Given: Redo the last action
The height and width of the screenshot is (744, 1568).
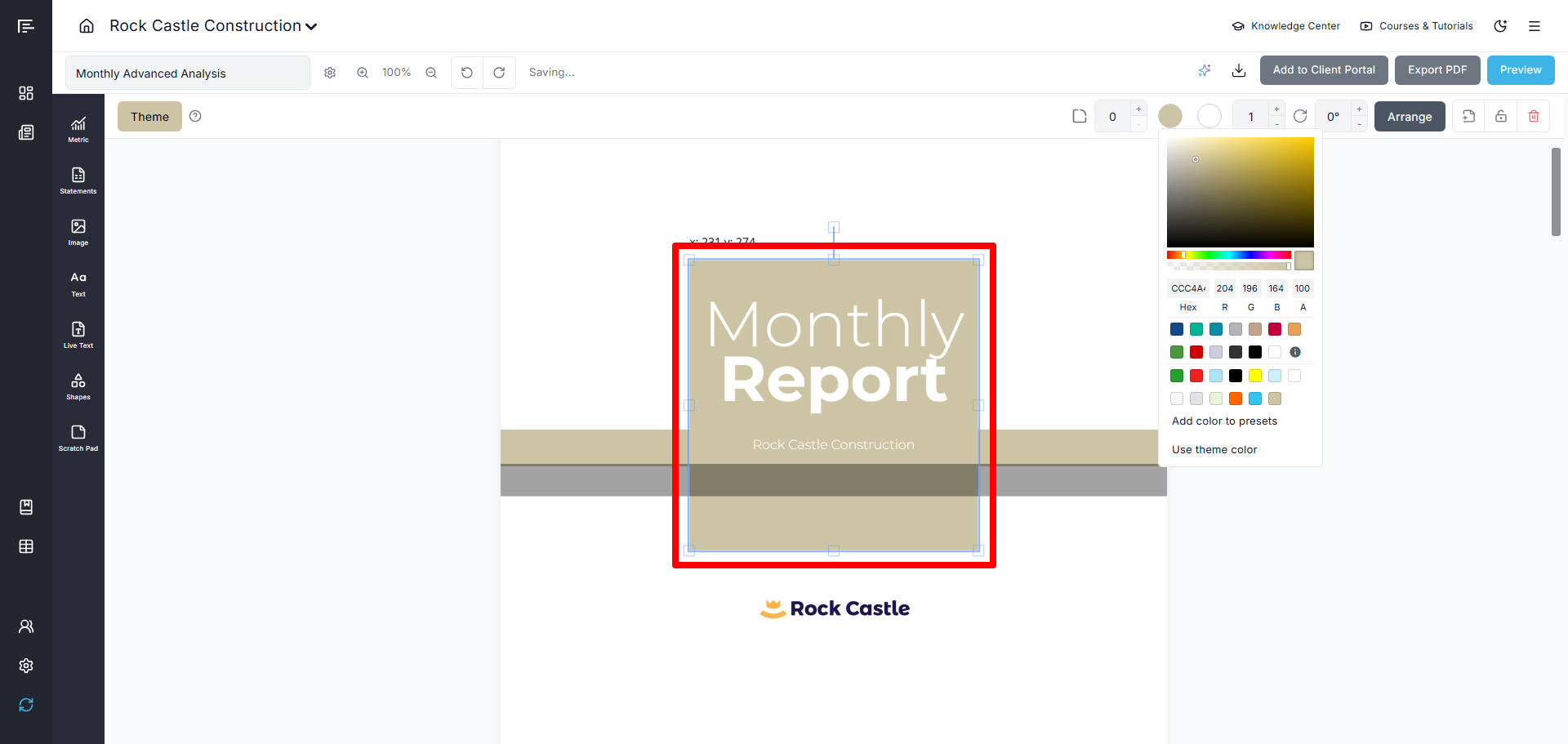Looking at the screenshot, I should [499, 73].
